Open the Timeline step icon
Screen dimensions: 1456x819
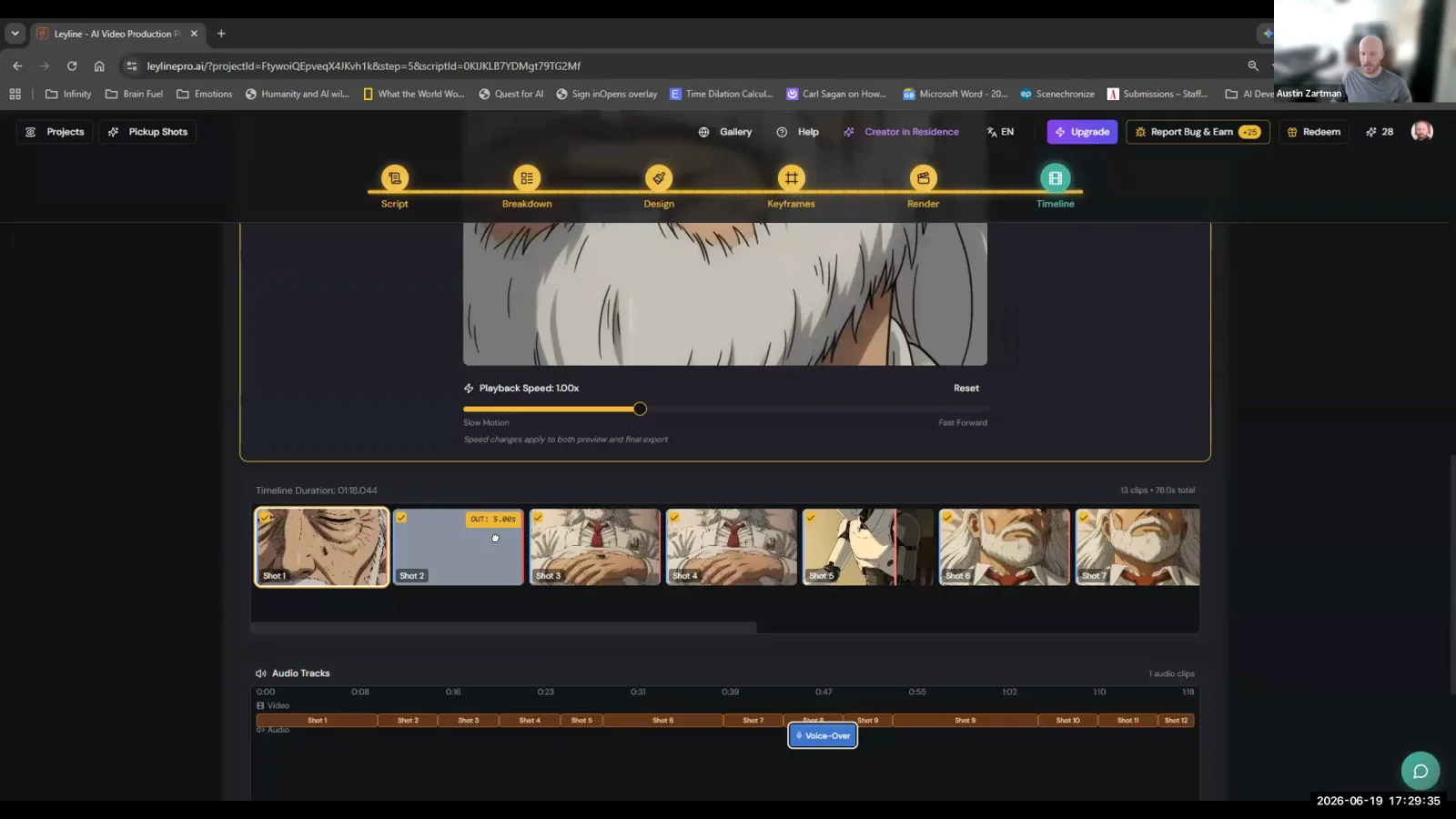click(x=1055, y=178)
